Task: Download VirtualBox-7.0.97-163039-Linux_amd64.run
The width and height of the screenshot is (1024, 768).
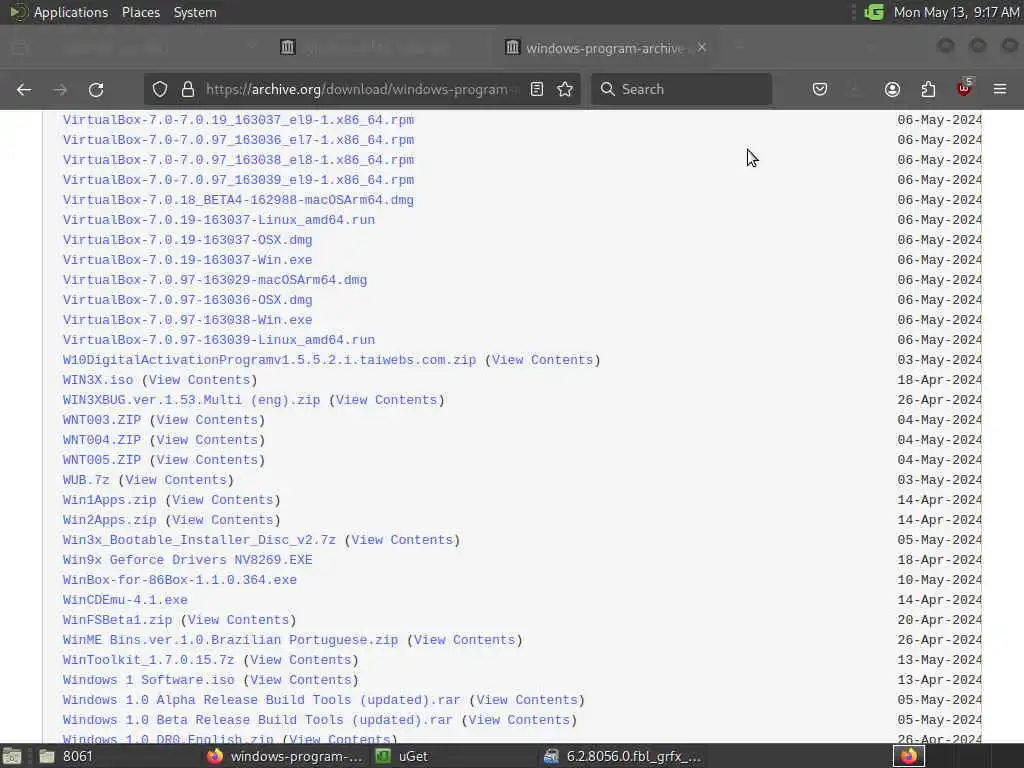Action: point(219,340)
